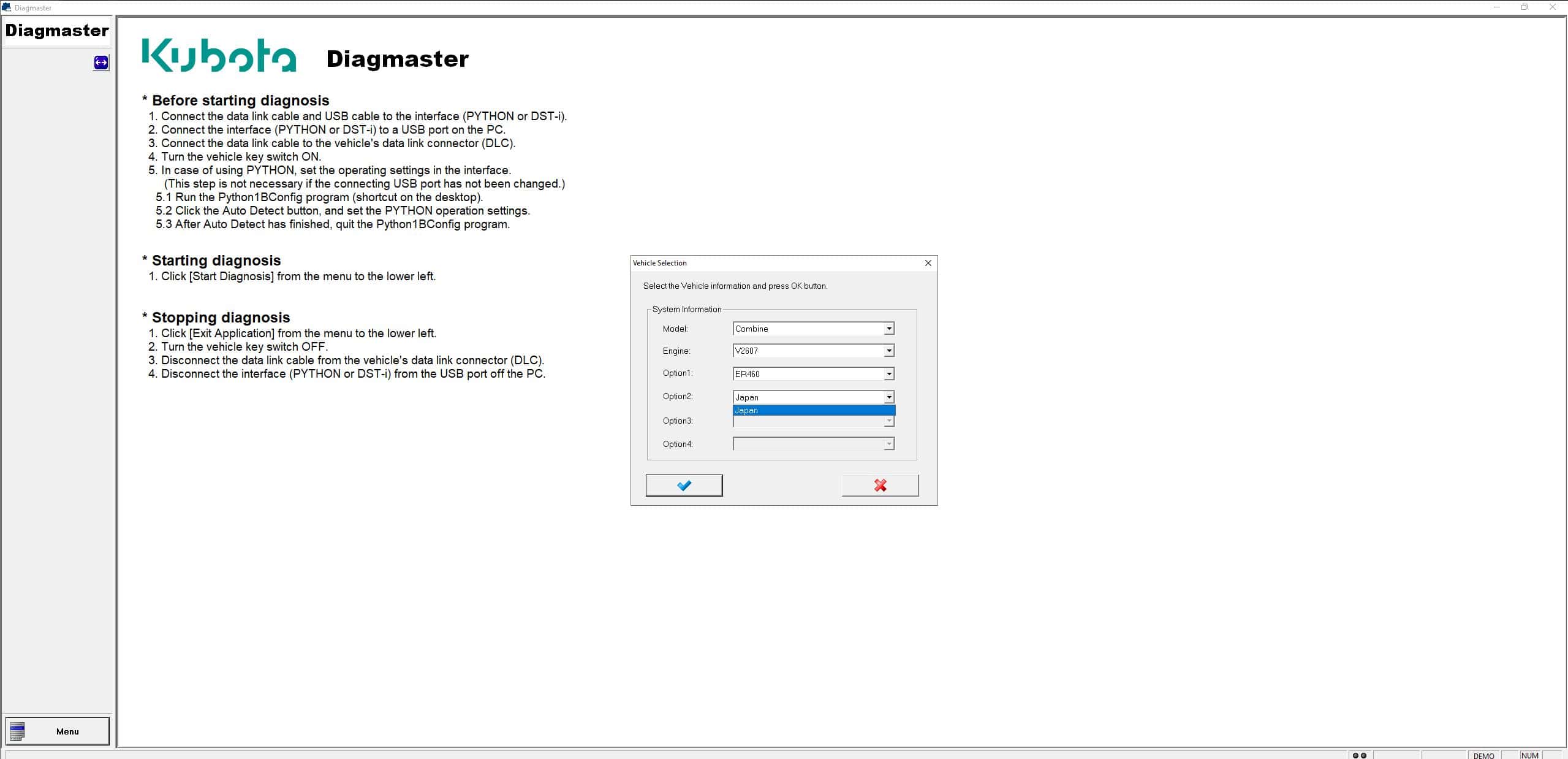Image resolution: width=1568 pixels, height=759 pixels.
Task: Collapse the Option2 dropdown arrow
Action: point(888,397)
